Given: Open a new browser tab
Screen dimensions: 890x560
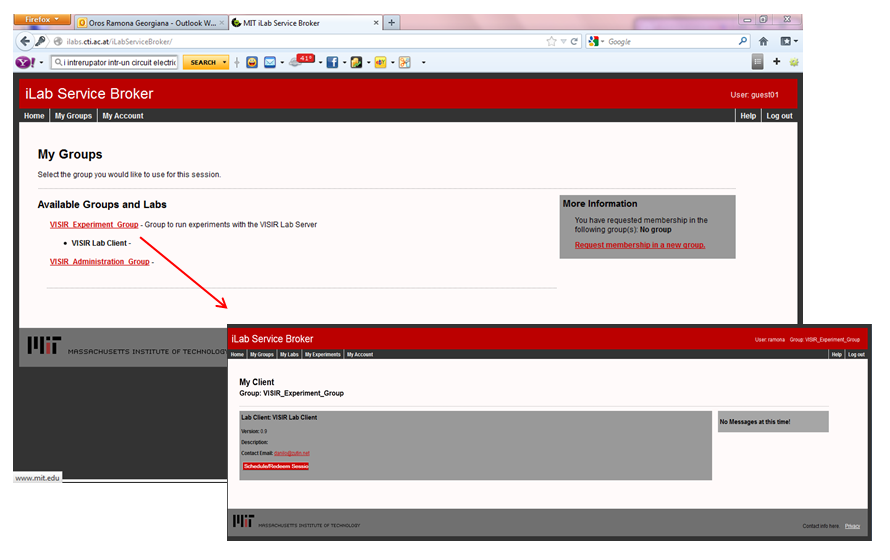Looking at the screenshot, I should click(x=392, y=23).
